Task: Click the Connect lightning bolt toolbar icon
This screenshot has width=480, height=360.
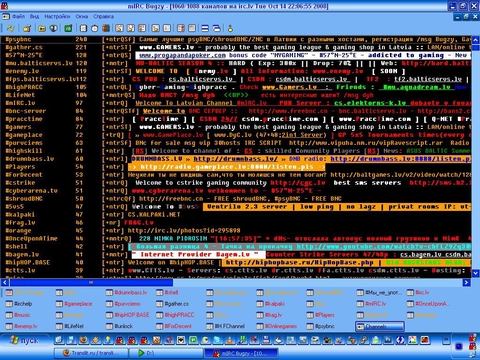Action: point(10,28)
